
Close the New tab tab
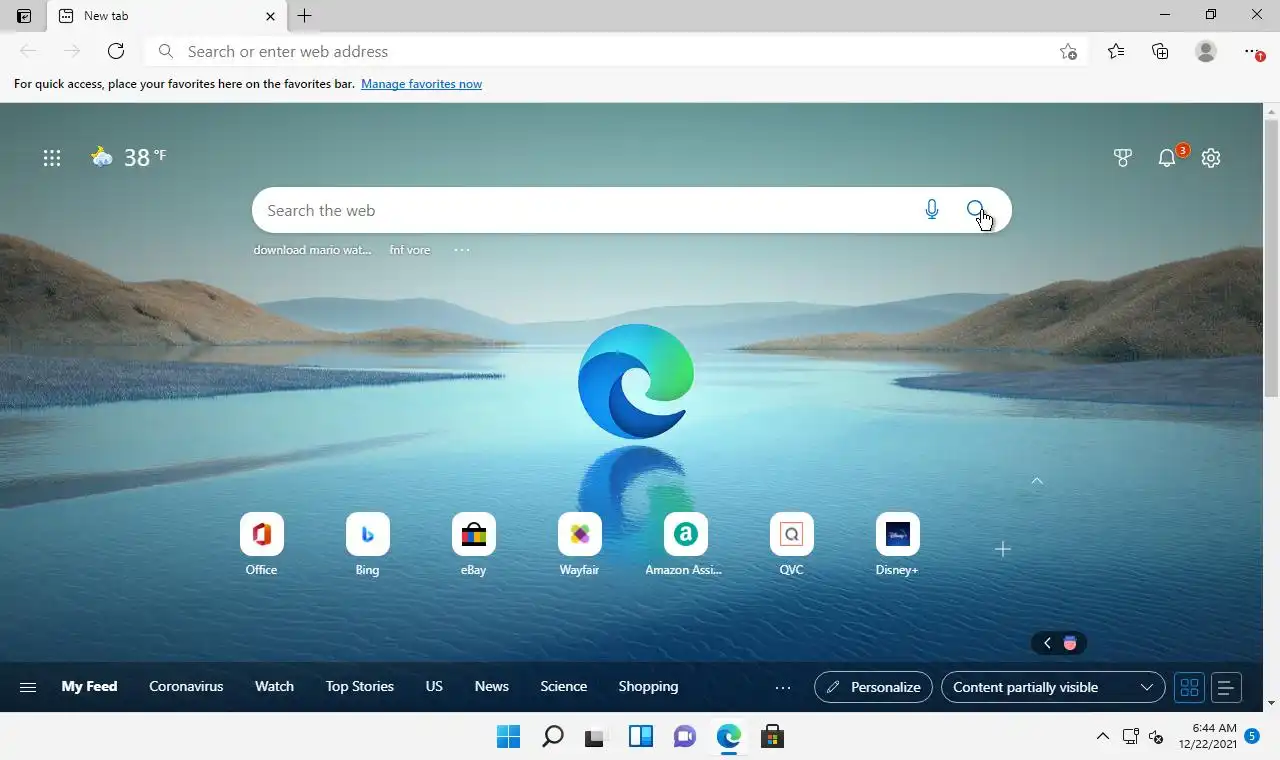pos(270,16)
